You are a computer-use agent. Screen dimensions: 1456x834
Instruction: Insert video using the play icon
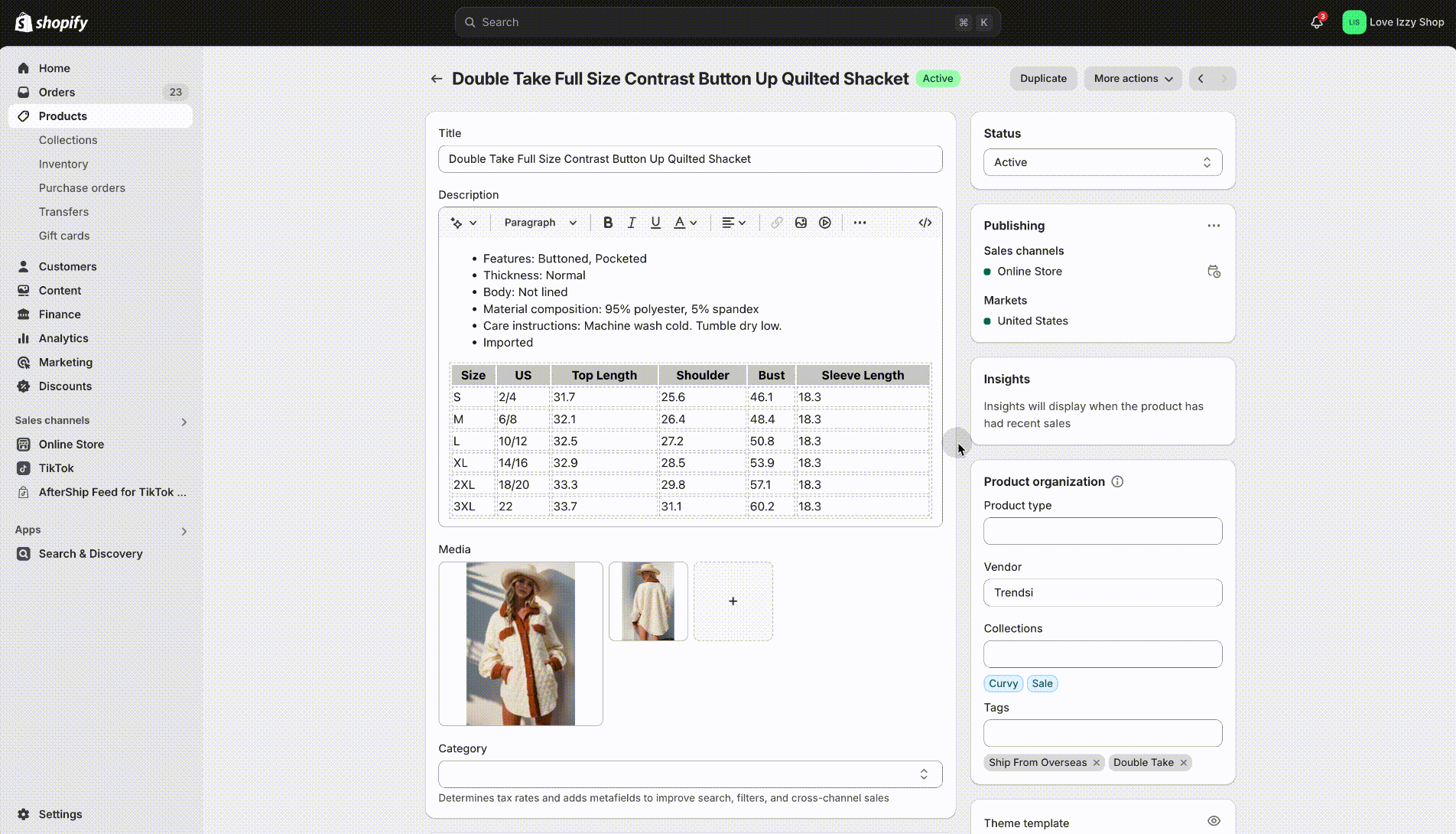(x=824, y=223)
